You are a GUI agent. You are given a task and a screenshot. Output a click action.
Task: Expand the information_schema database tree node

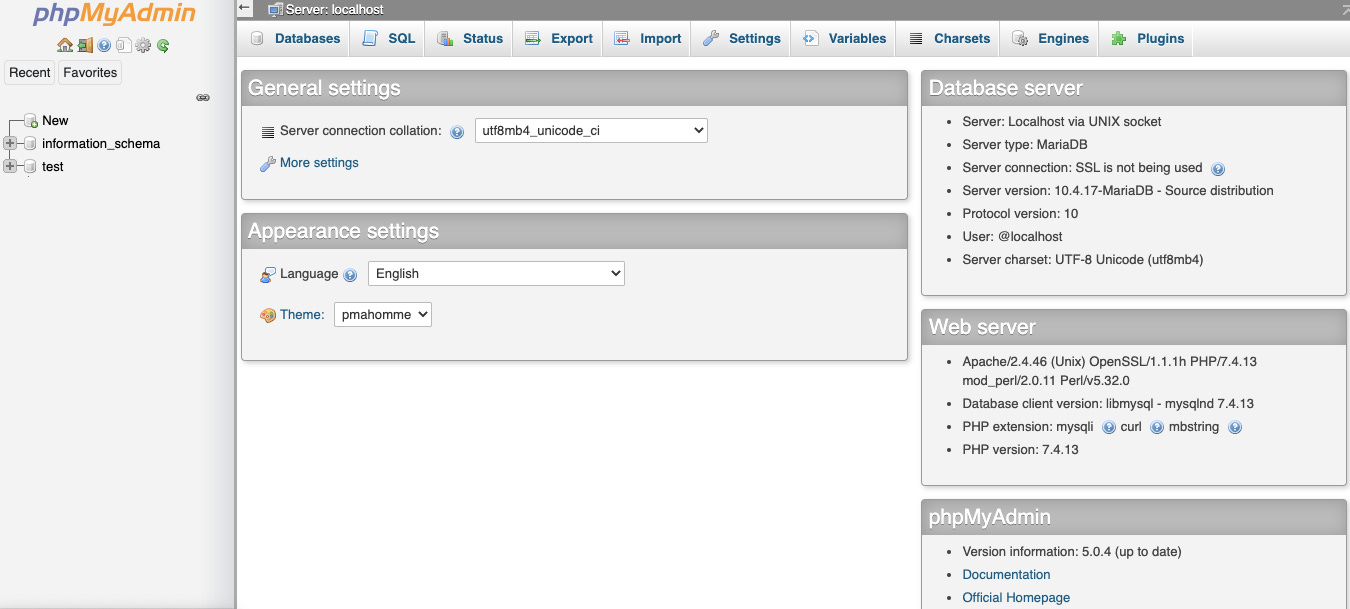click(x=10, y=144)
